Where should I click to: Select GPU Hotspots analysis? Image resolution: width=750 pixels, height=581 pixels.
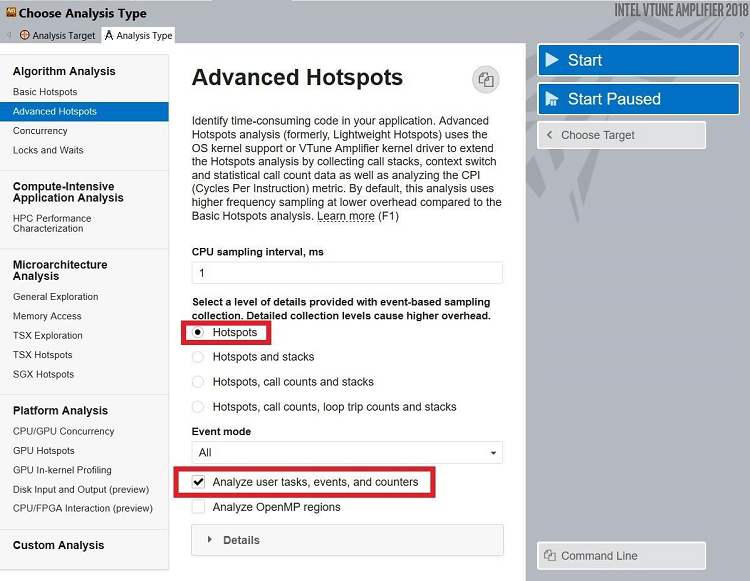44,451
